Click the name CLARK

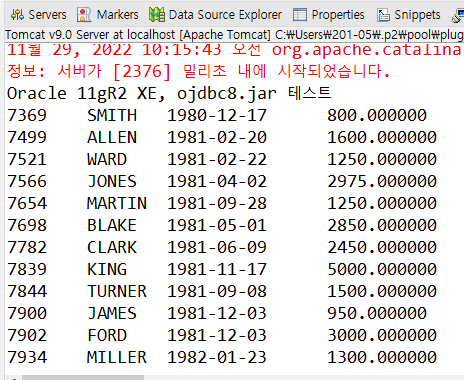[112, 247]
